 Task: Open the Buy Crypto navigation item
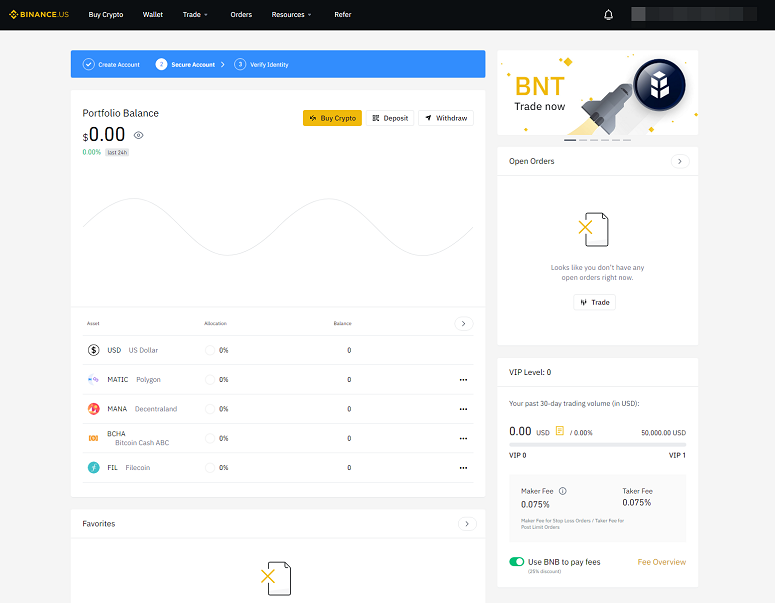click(x=106, y=14)
